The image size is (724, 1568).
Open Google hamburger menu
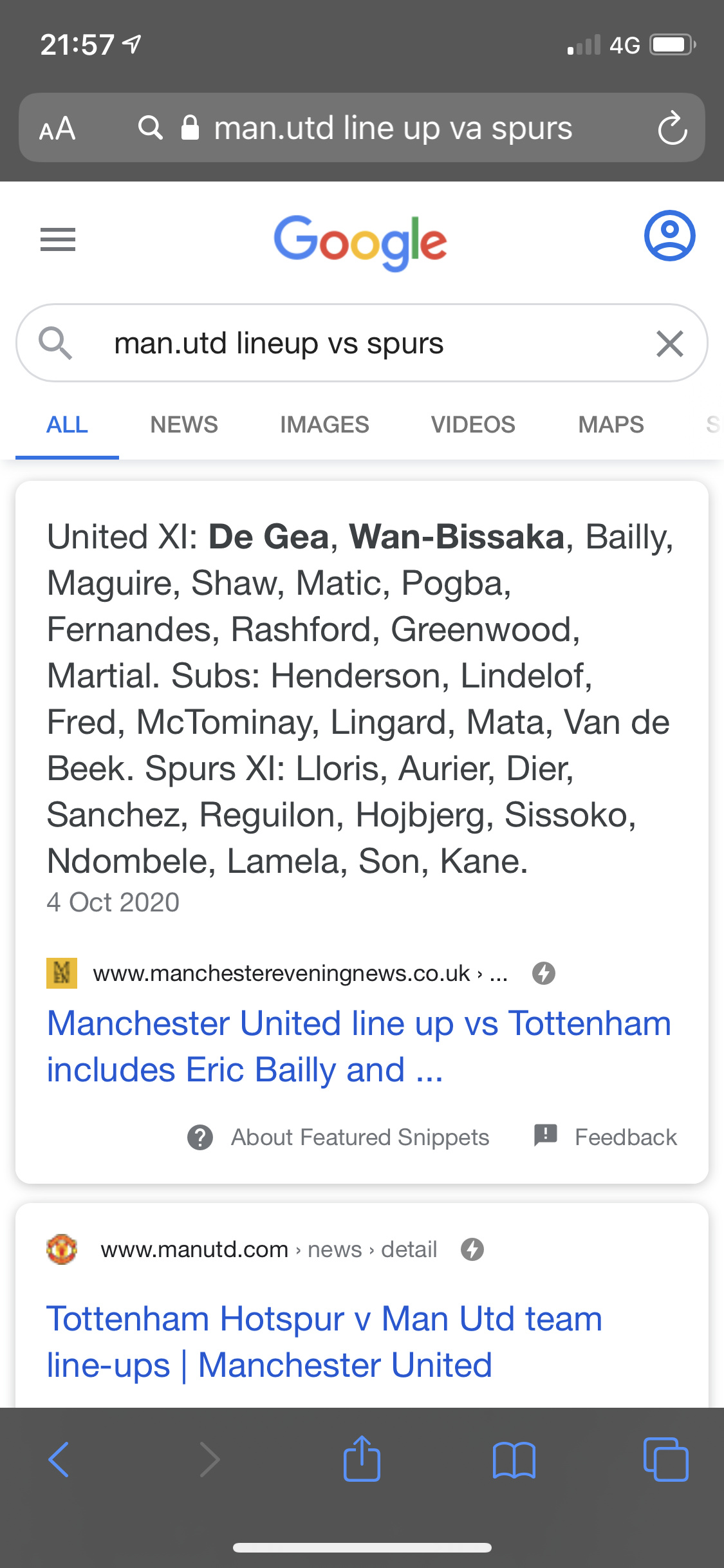point(58,239)
